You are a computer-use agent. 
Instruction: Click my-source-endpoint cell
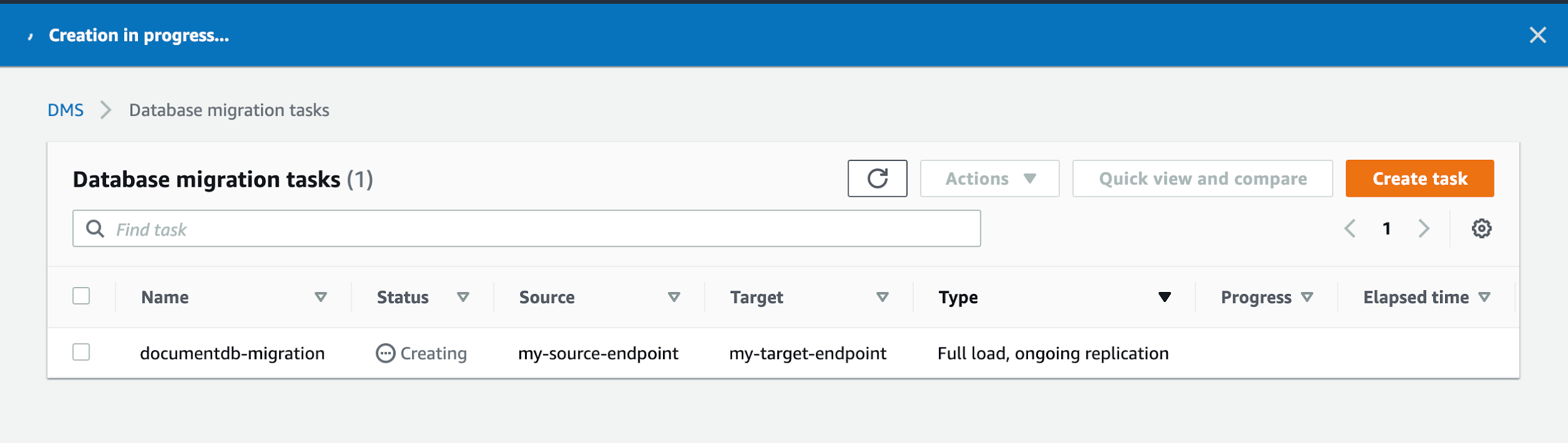(598, 353)
